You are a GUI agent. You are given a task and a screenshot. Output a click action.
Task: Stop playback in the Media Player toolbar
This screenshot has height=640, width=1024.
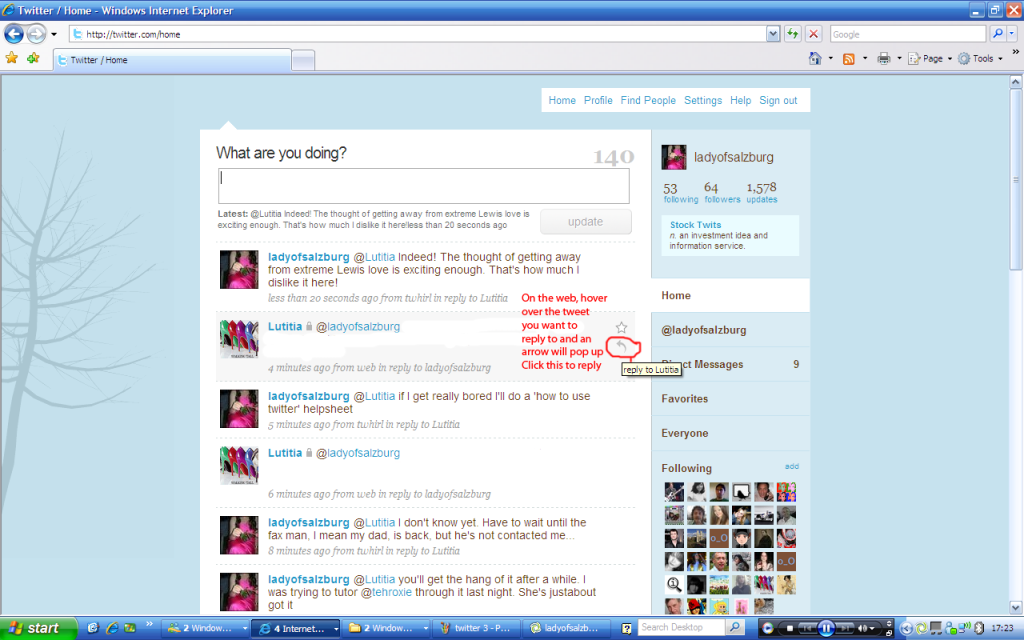point(790,628)
